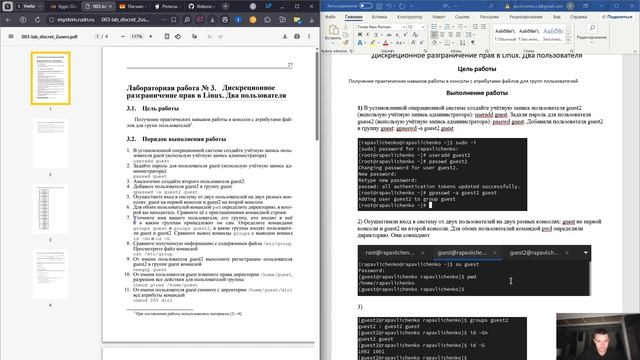Open the Times New Roman font dropdown
This screenshot has width=640, height=360.
(404, 27)
